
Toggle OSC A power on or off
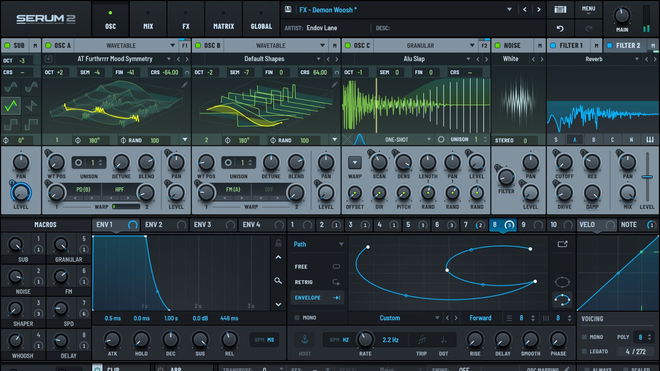click(x=48, y=45)
